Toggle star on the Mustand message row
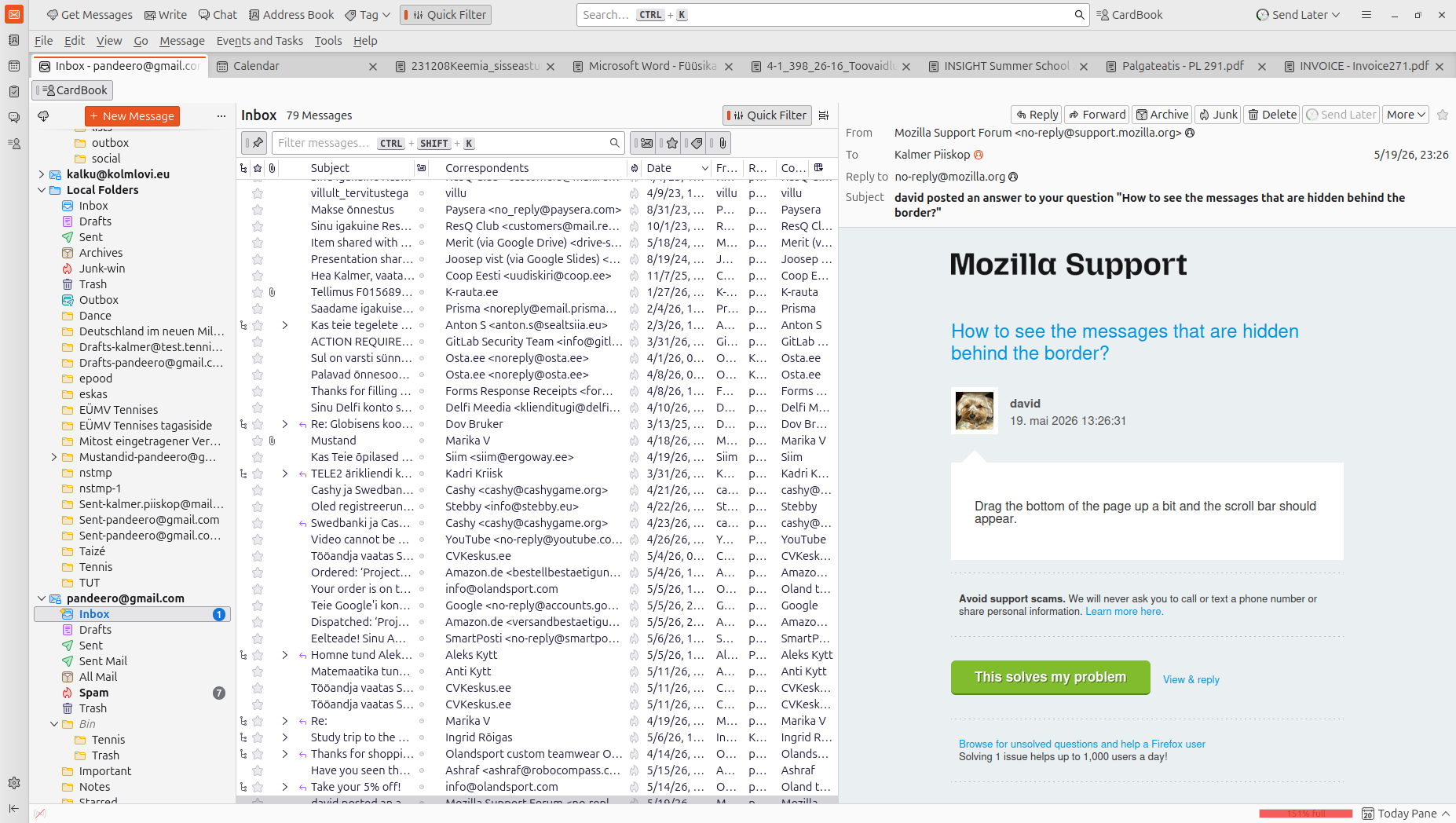Screen dimensions: 1456x823 [258, 441]
